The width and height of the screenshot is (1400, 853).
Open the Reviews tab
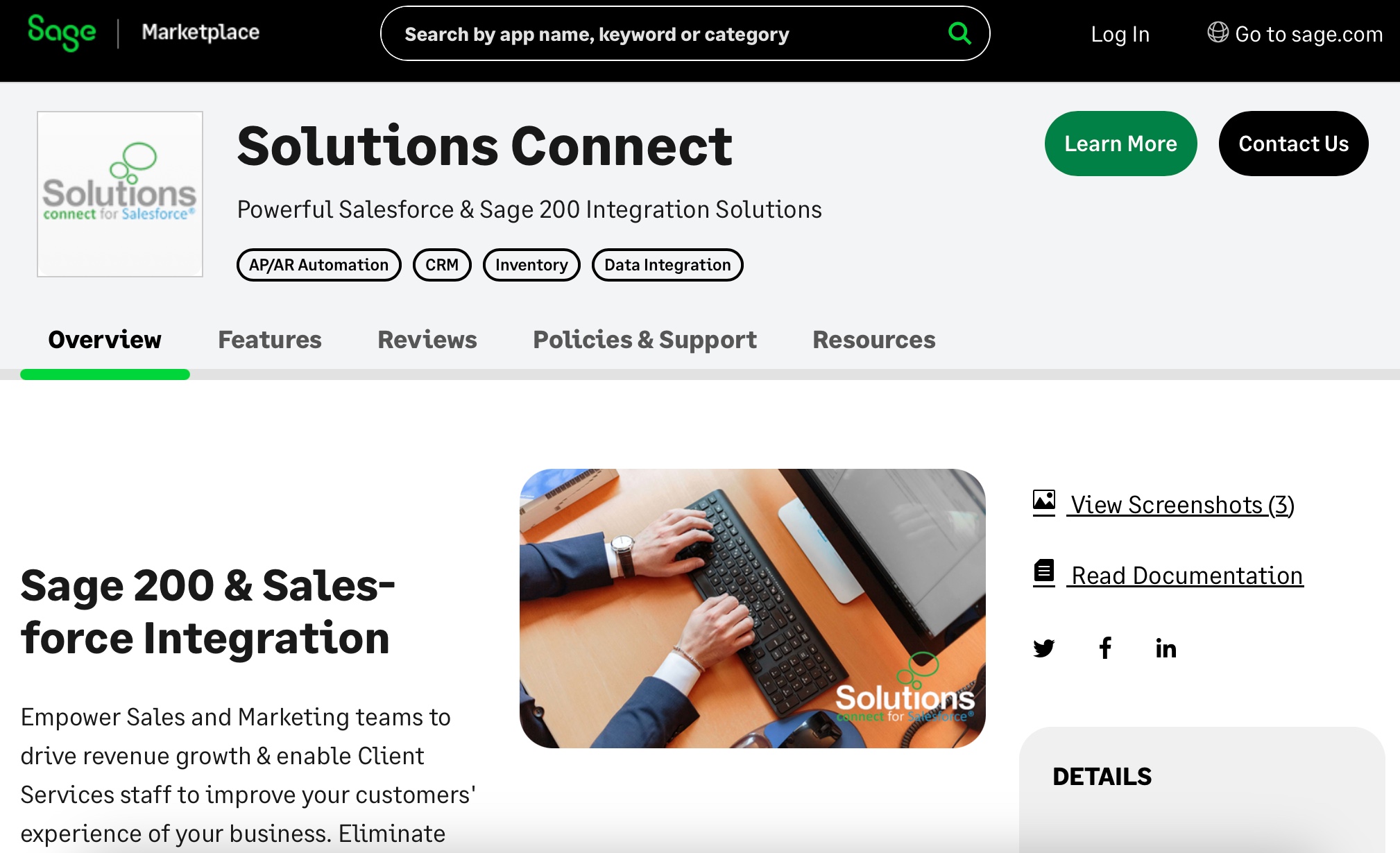click(x=427, y=340)
